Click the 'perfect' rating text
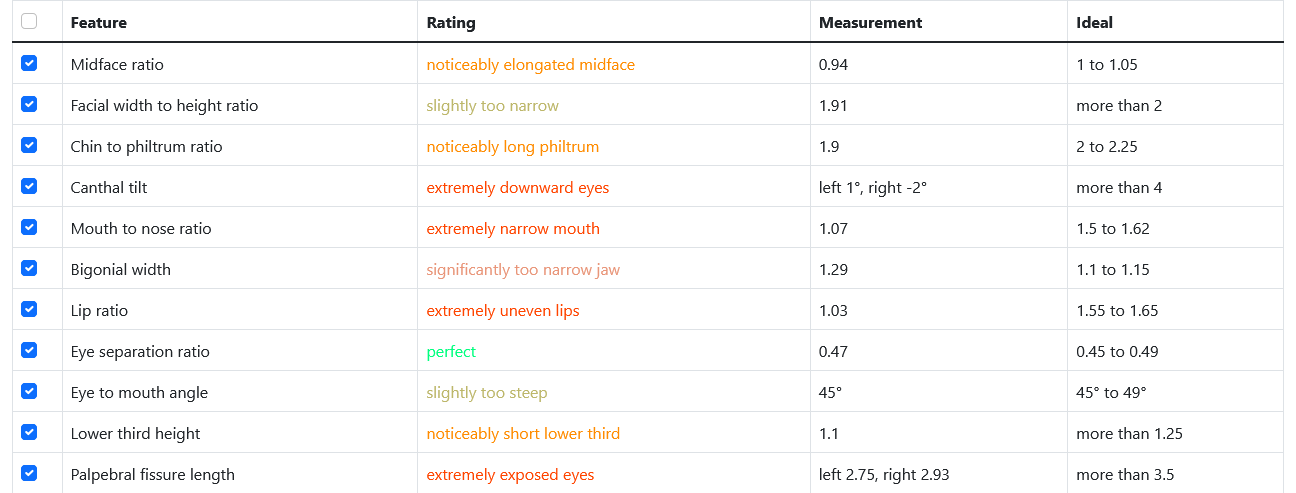 [451, 352]
